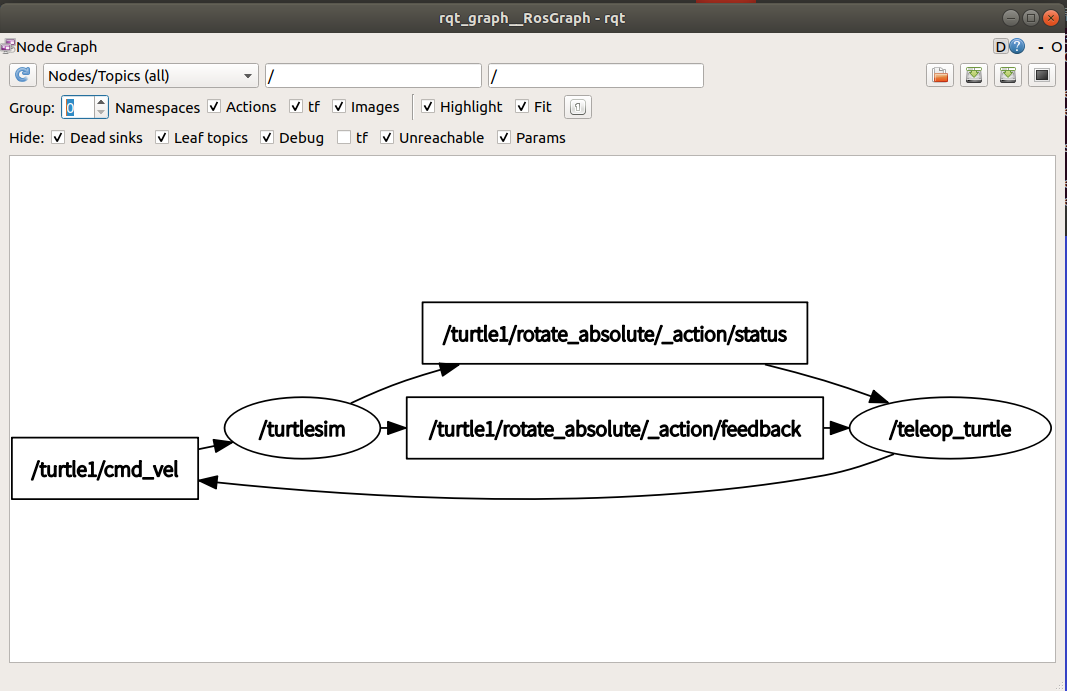Save graph as image via black square icon

point(1042,75)
